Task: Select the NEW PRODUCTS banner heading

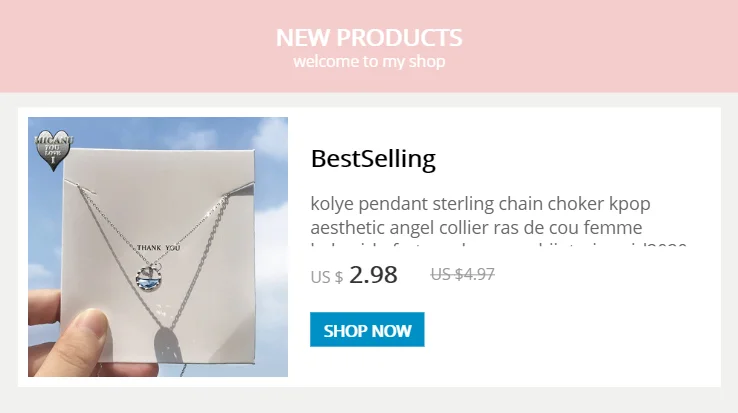Action: pos(369,38)
